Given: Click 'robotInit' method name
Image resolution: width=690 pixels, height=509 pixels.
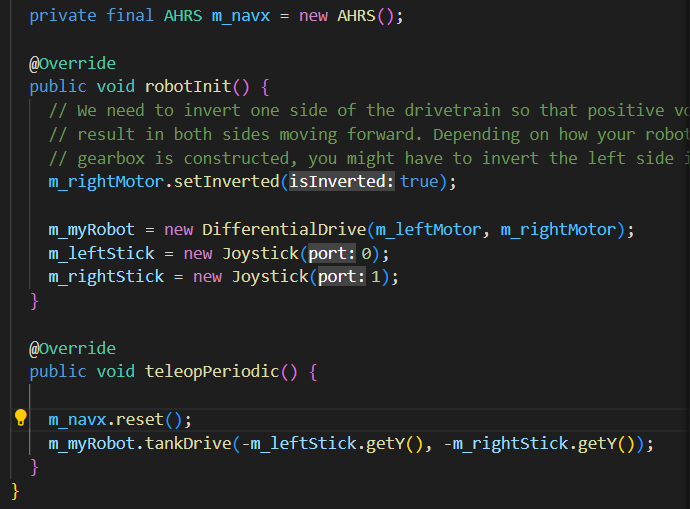Looking at the screenshot, I should 188,87.
